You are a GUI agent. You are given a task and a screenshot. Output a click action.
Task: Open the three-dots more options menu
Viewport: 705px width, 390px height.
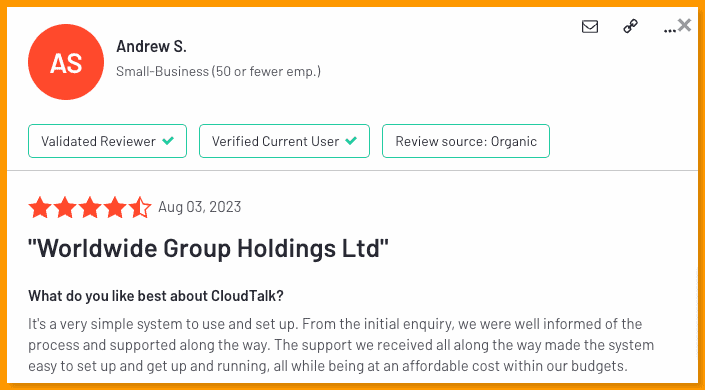pos(669,31)
